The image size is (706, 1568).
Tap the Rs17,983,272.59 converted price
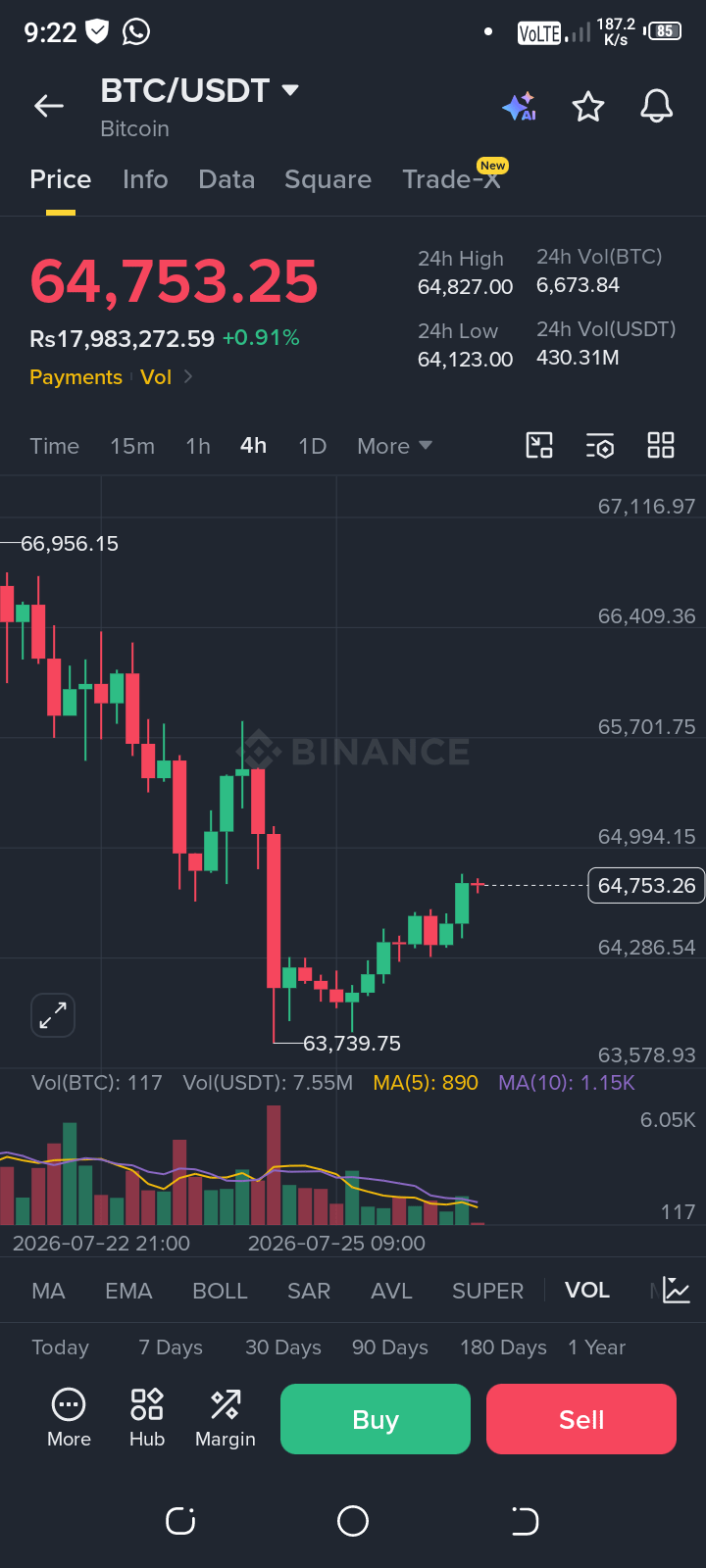(x=123, y=339)
